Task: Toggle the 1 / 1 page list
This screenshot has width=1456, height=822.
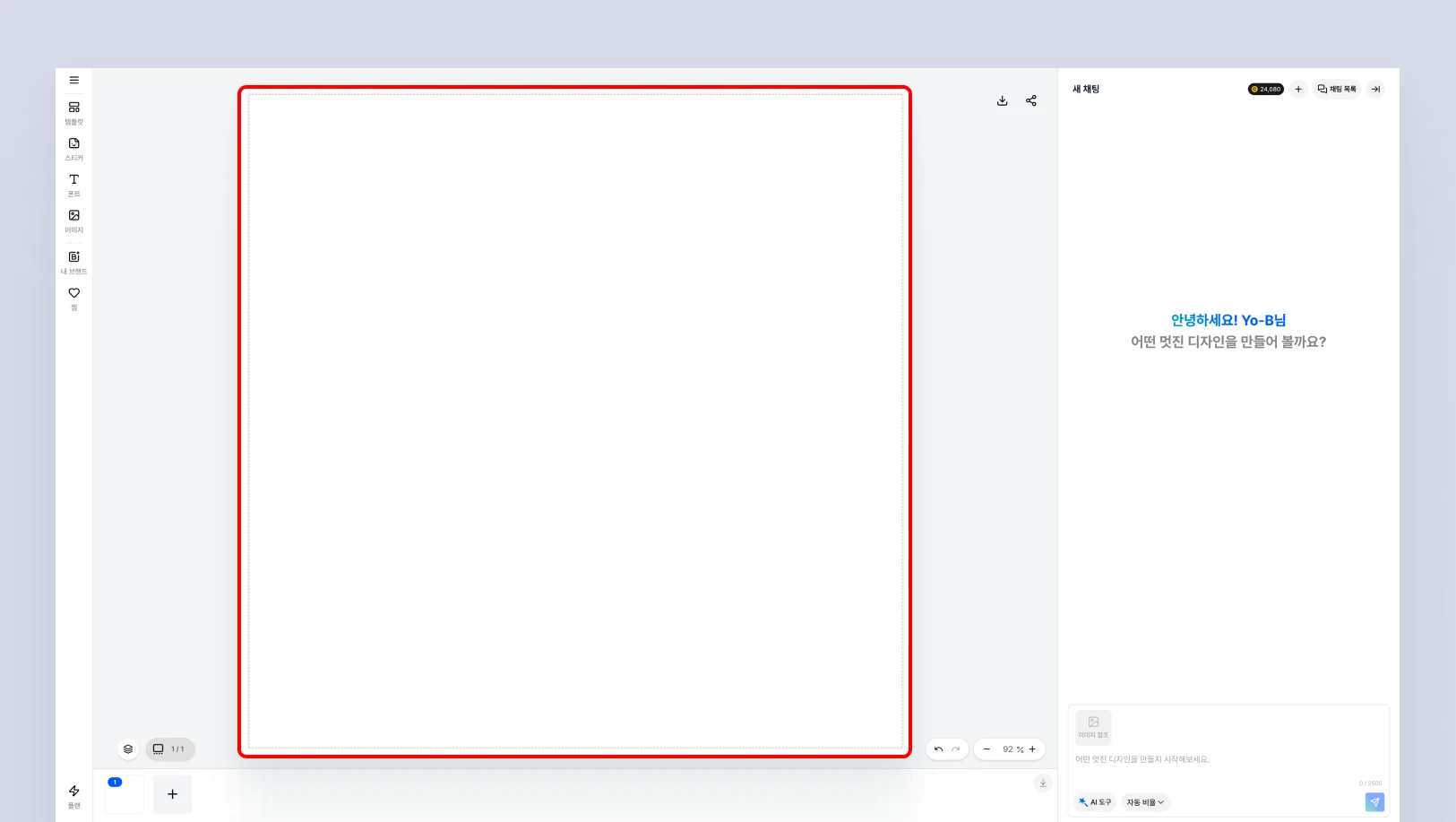Action: click(x=169, y=749)
